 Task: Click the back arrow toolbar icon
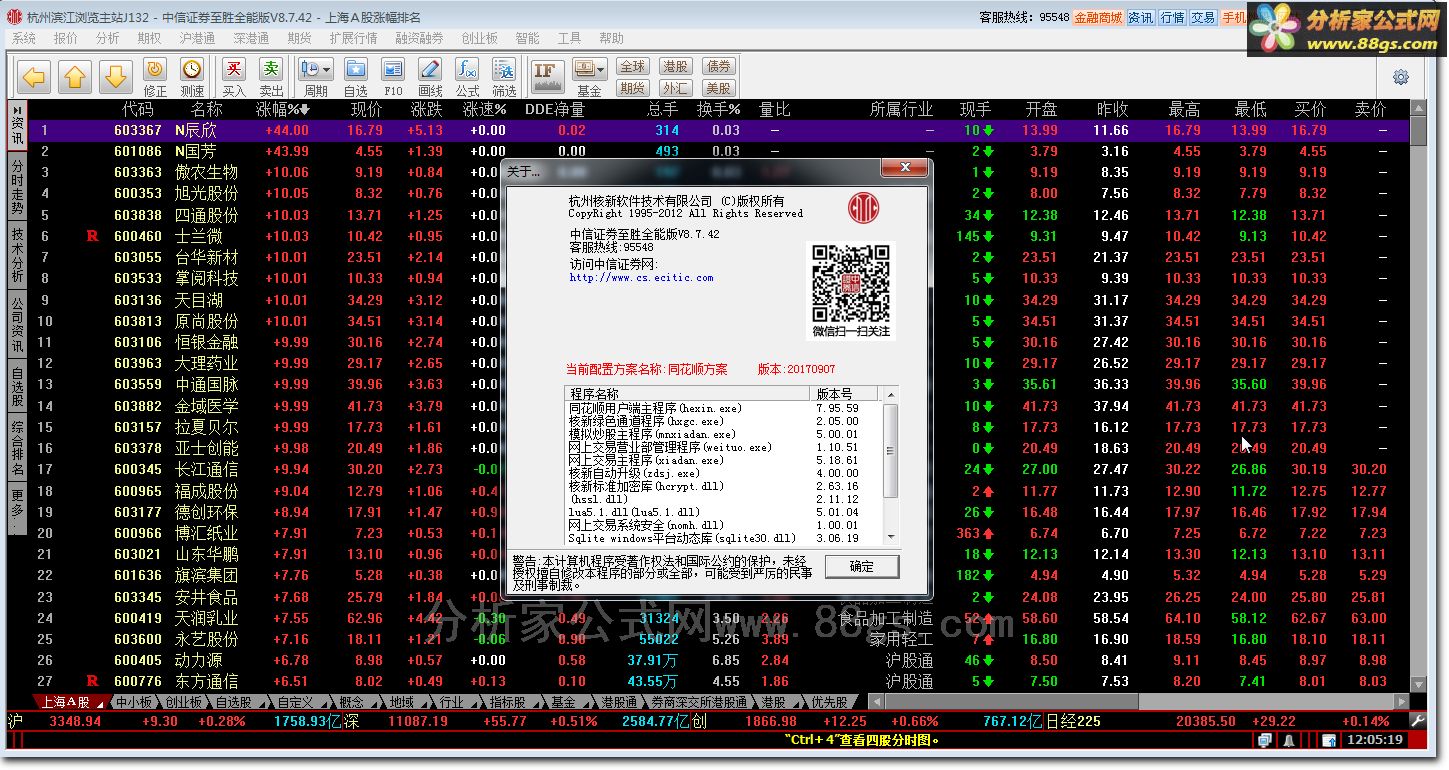35,76
